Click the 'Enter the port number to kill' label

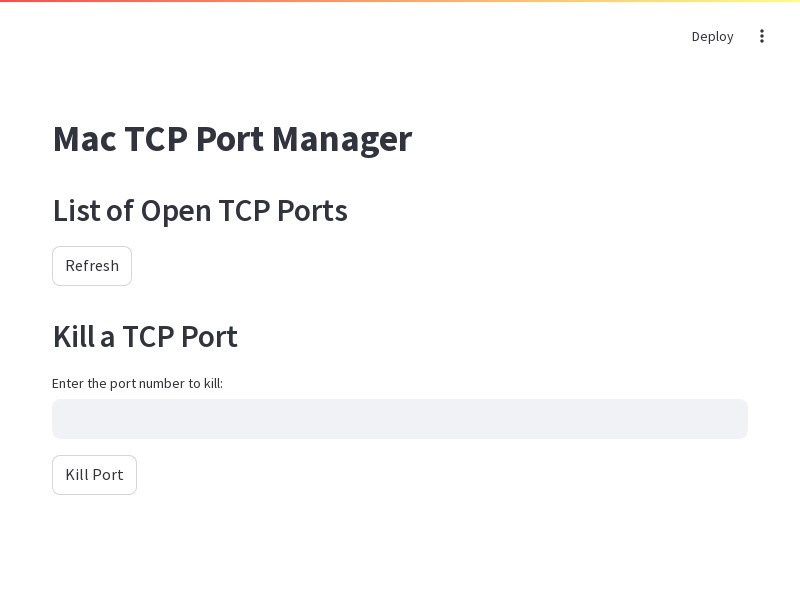(137, 383)
